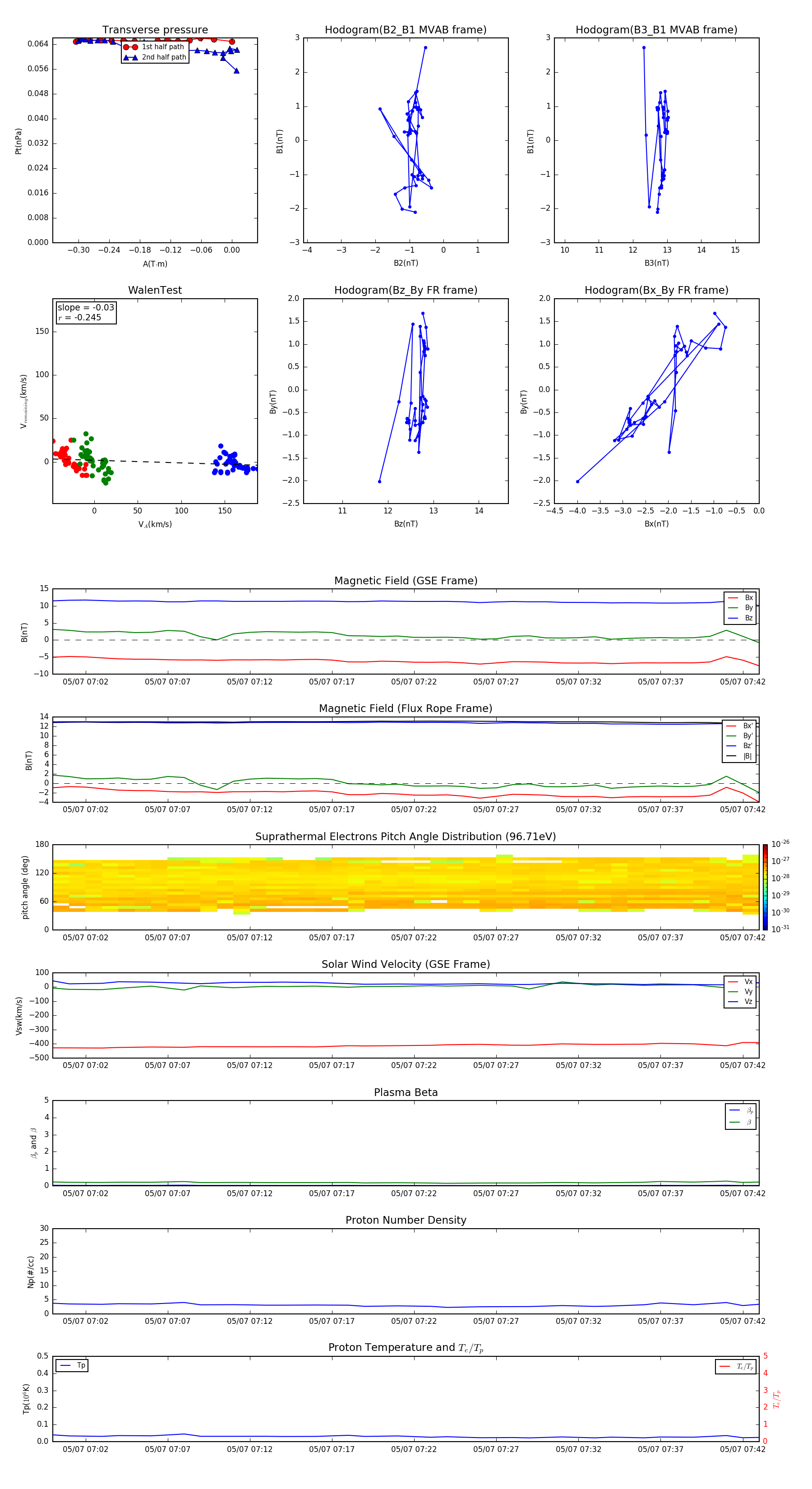The image size is (812, 1489).
Task: Select the By entry in GSE magnetic field legend
Action: [740, 607]
